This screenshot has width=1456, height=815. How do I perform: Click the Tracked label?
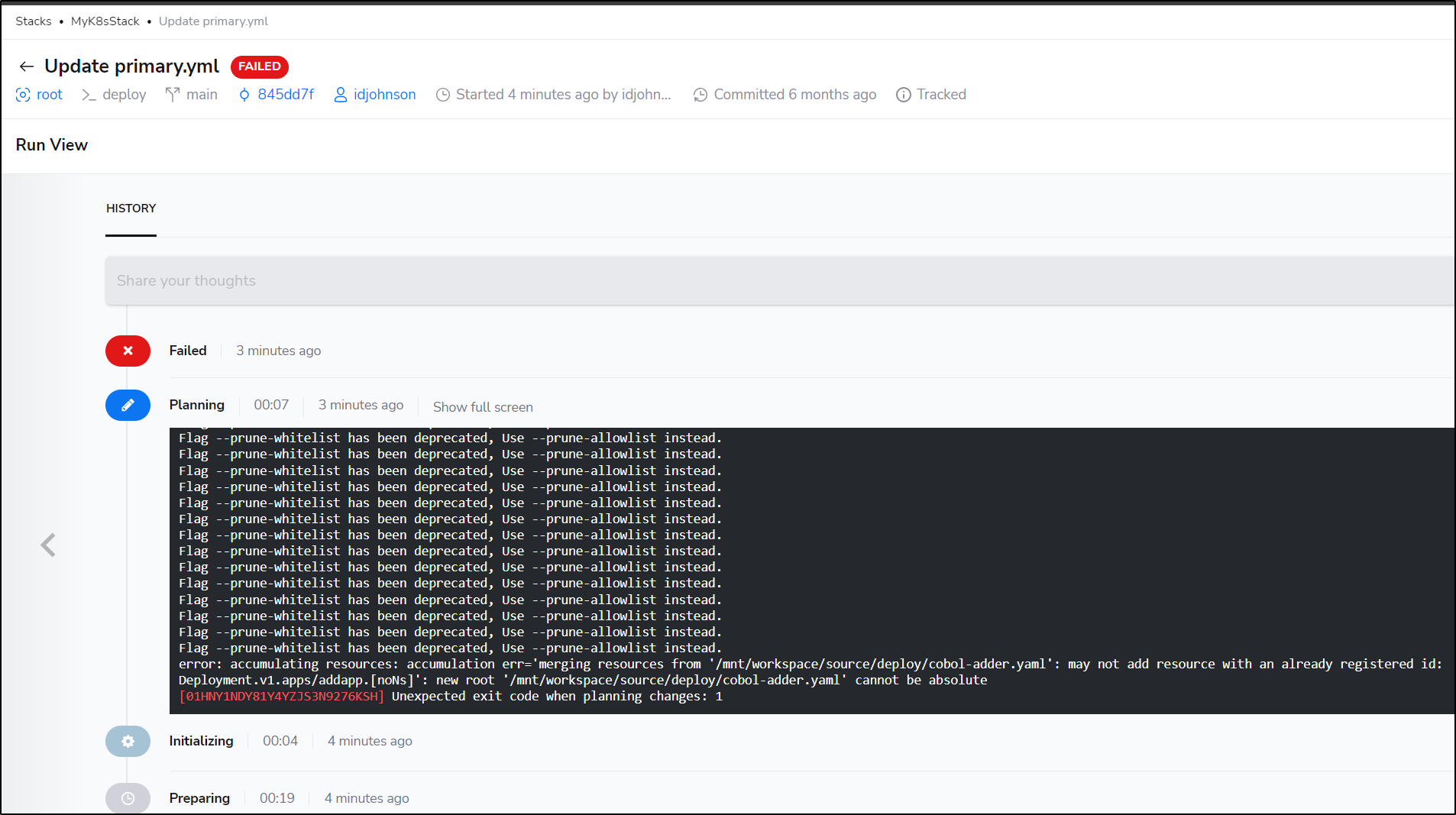(942, 95)
